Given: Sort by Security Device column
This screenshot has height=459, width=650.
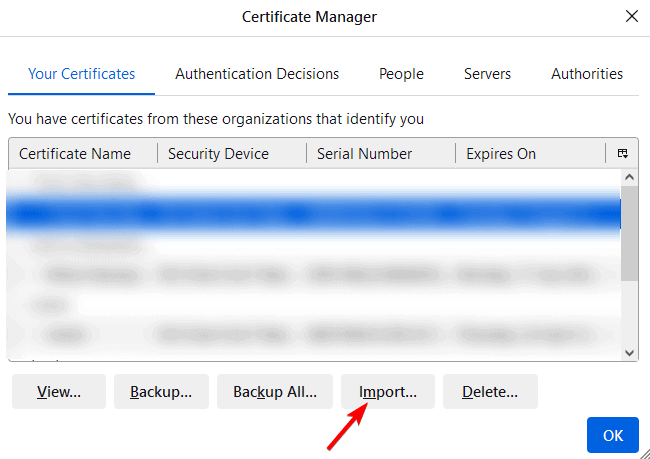Looking at the screenshot, I should click(x=218, y=154).
